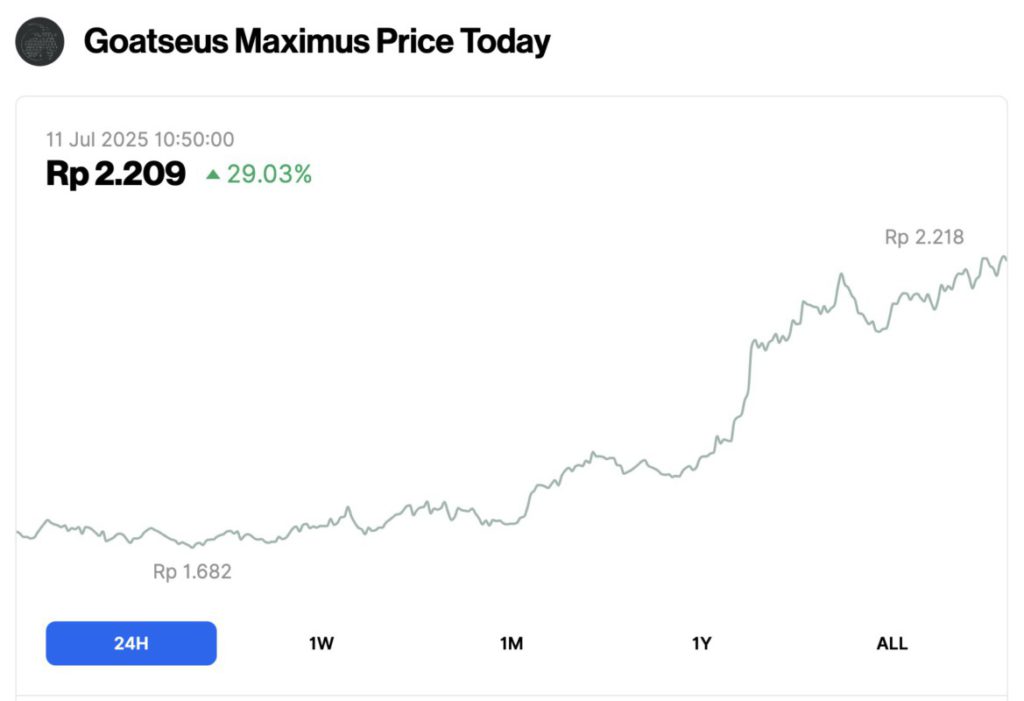
Task: Switch to the 1W chart range
Action: [321, 643]
